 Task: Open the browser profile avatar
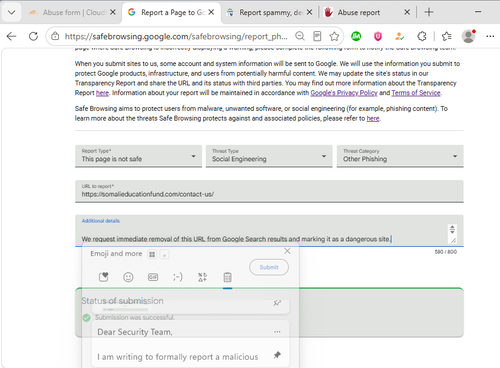tap(468, 36)
